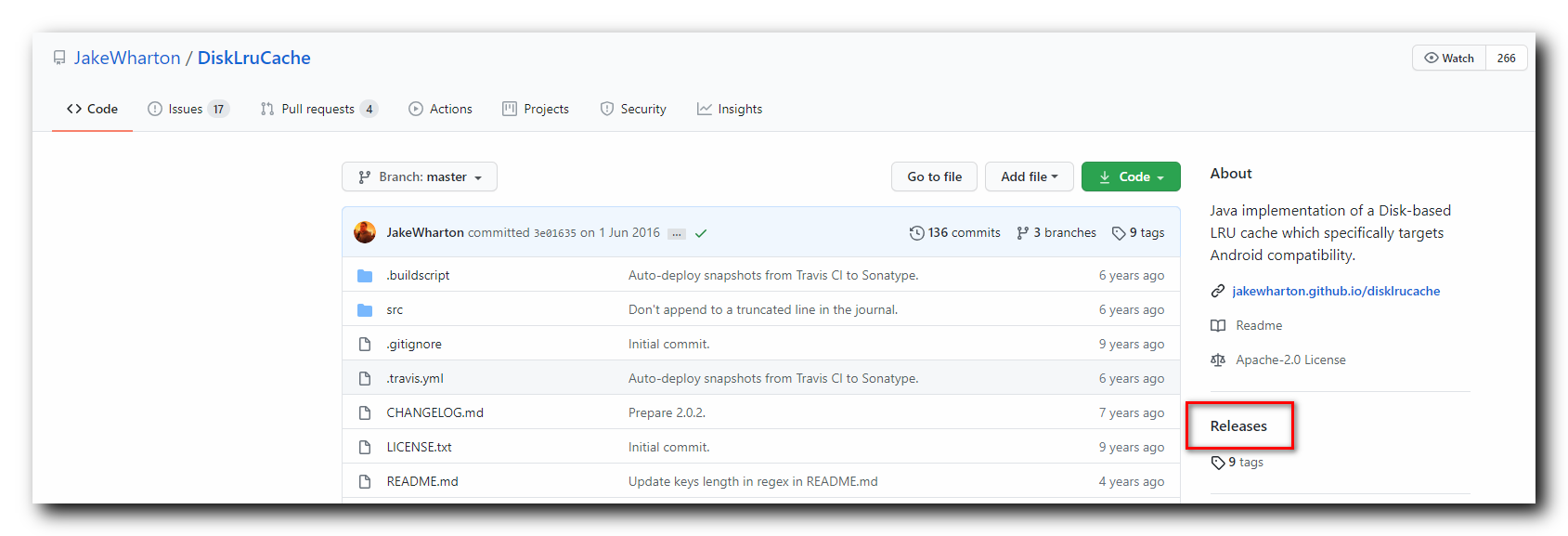The image size is (1568, 536).
Task: Open the Pull requests tab
Action: click(318, 109)
